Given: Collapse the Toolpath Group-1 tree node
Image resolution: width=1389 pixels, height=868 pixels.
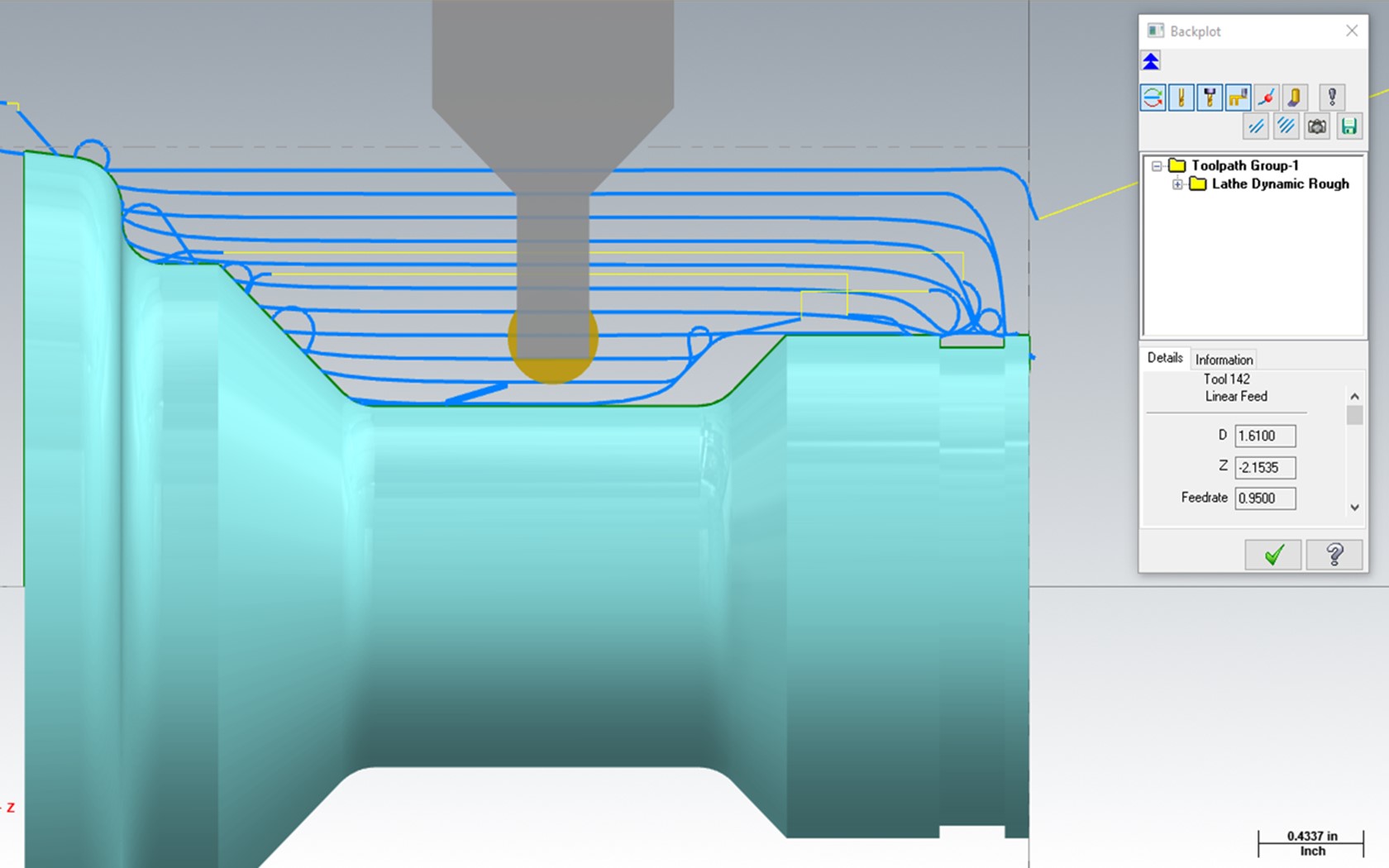Looking at the screenshot, I should 1157,166.
